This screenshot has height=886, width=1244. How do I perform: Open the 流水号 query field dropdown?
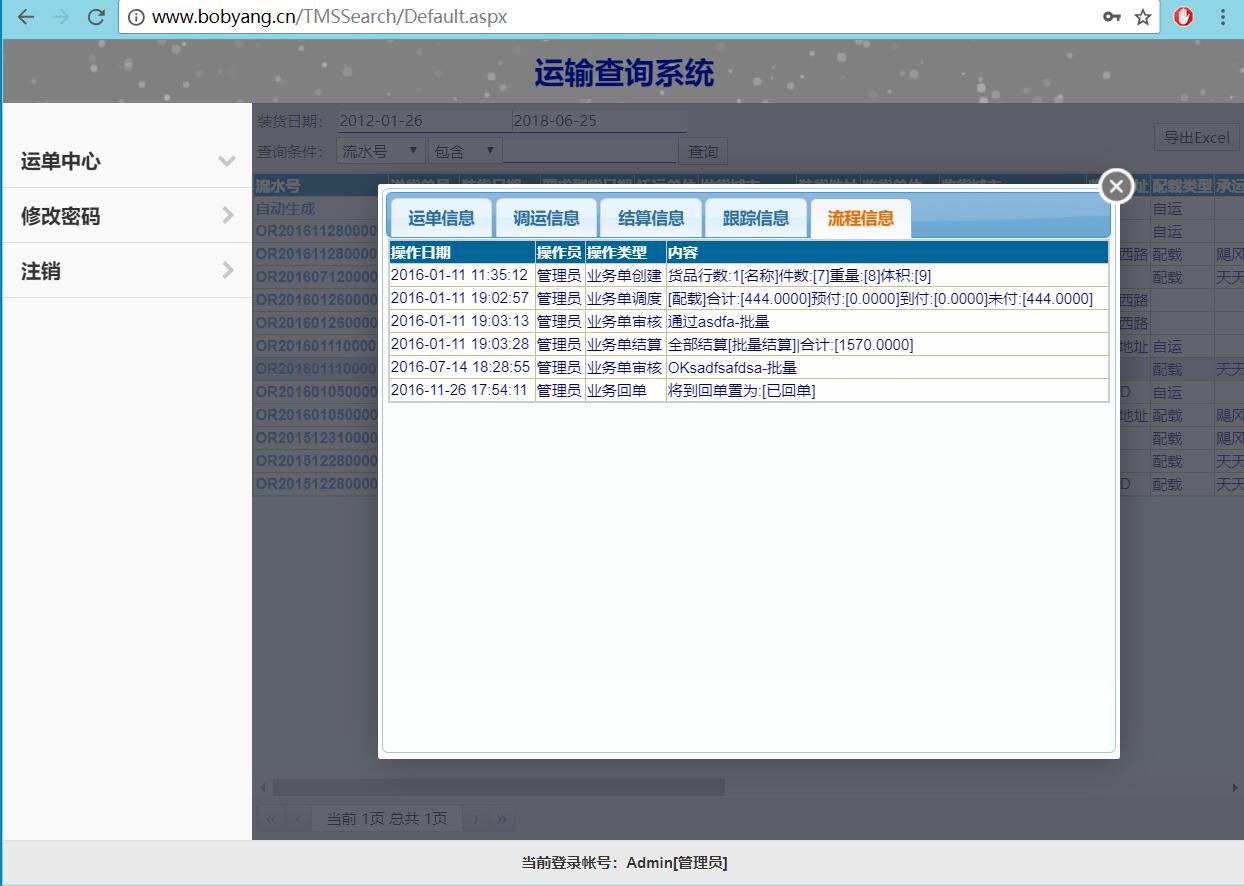click(381, 151)
